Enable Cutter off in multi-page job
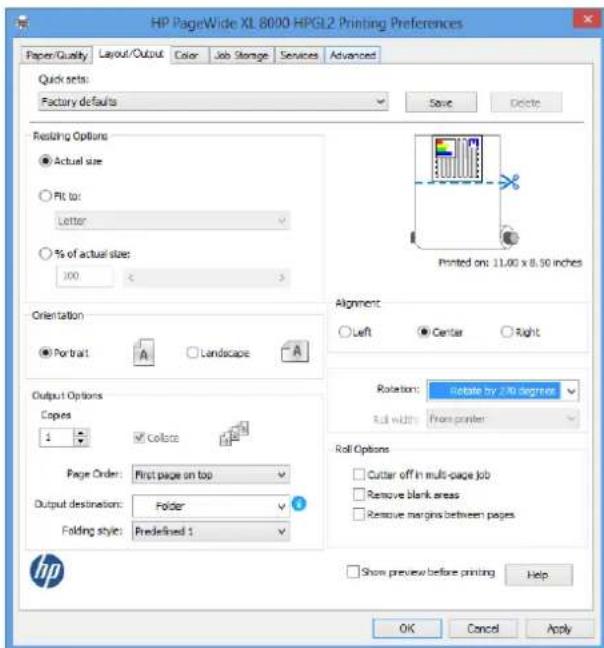Screen dimensions: 604x648 point(359,474)
